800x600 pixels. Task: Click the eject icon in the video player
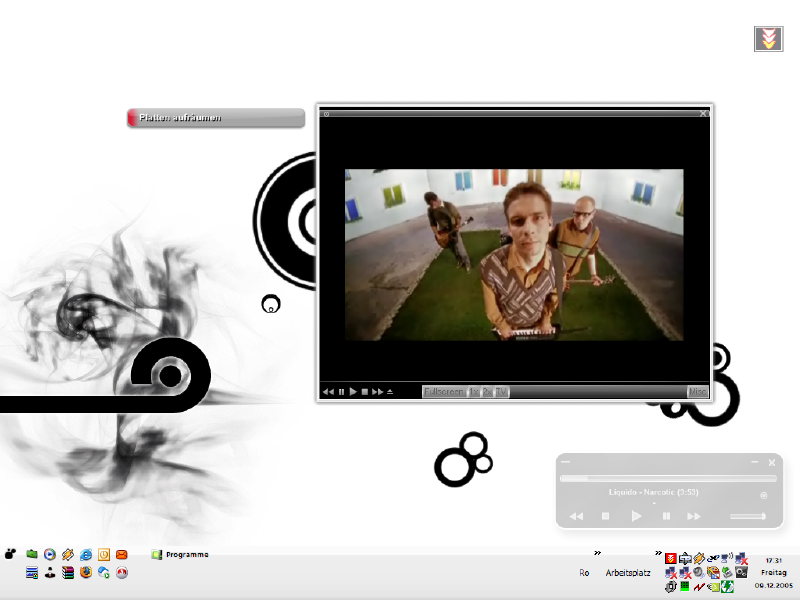[x=390, y=392]
